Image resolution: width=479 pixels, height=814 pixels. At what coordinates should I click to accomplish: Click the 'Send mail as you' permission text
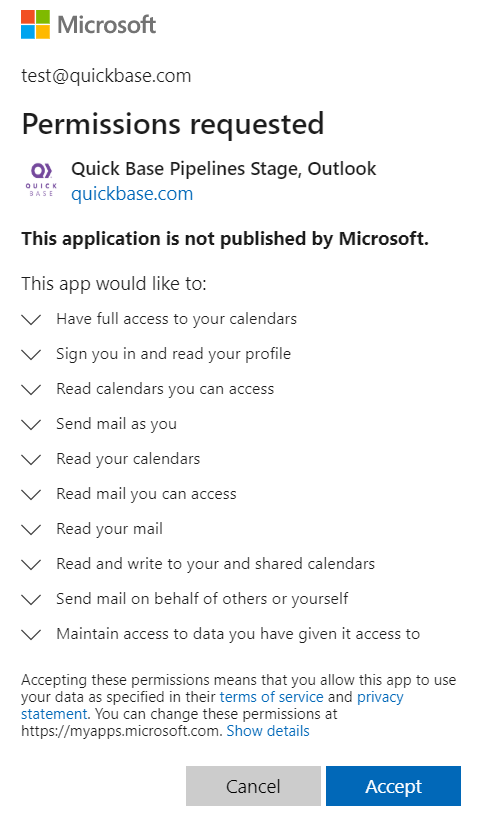[116, 424]
